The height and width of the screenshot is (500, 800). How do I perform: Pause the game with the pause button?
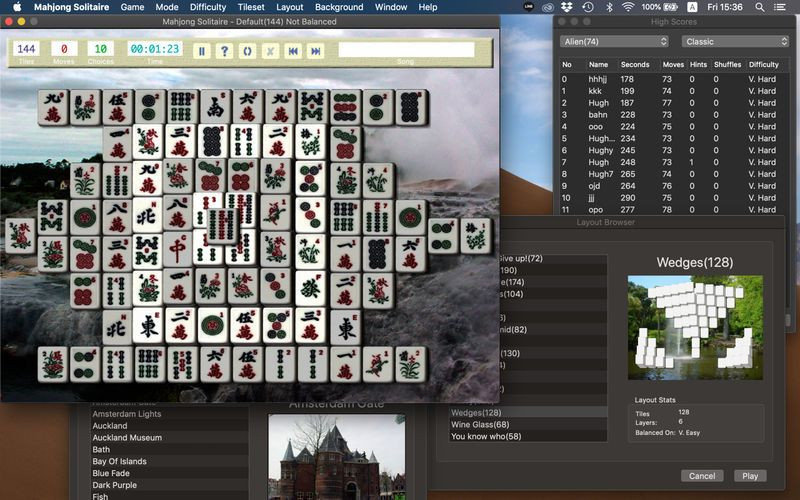pos(202,51)
